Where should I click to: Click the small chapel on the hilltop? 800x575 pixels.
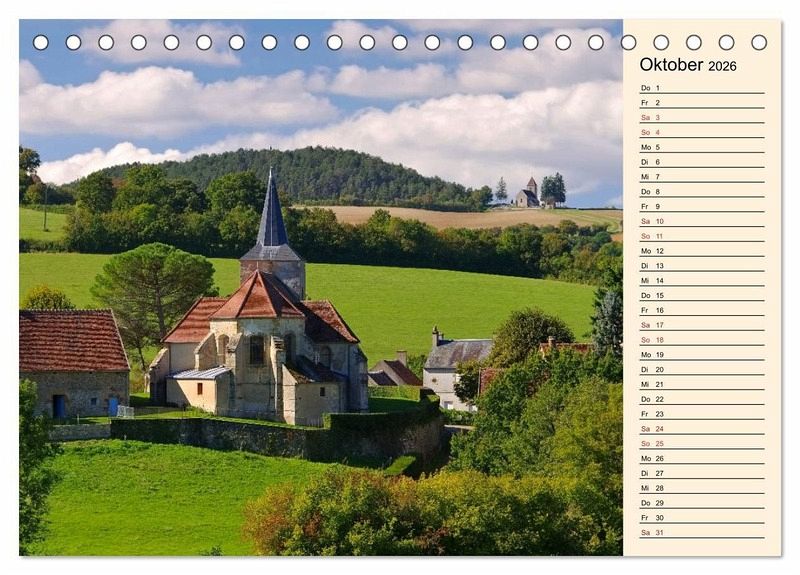(528, 194)
